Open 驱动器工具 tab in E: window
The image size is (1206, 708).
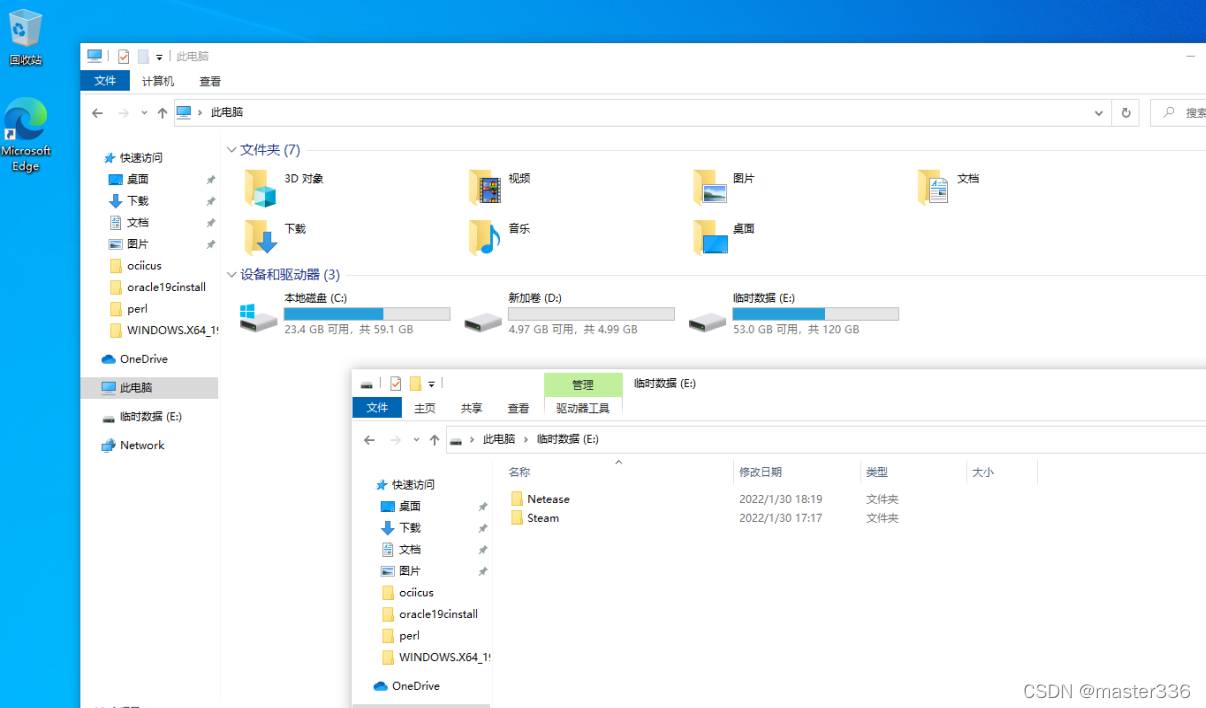[x=583, y=408]
